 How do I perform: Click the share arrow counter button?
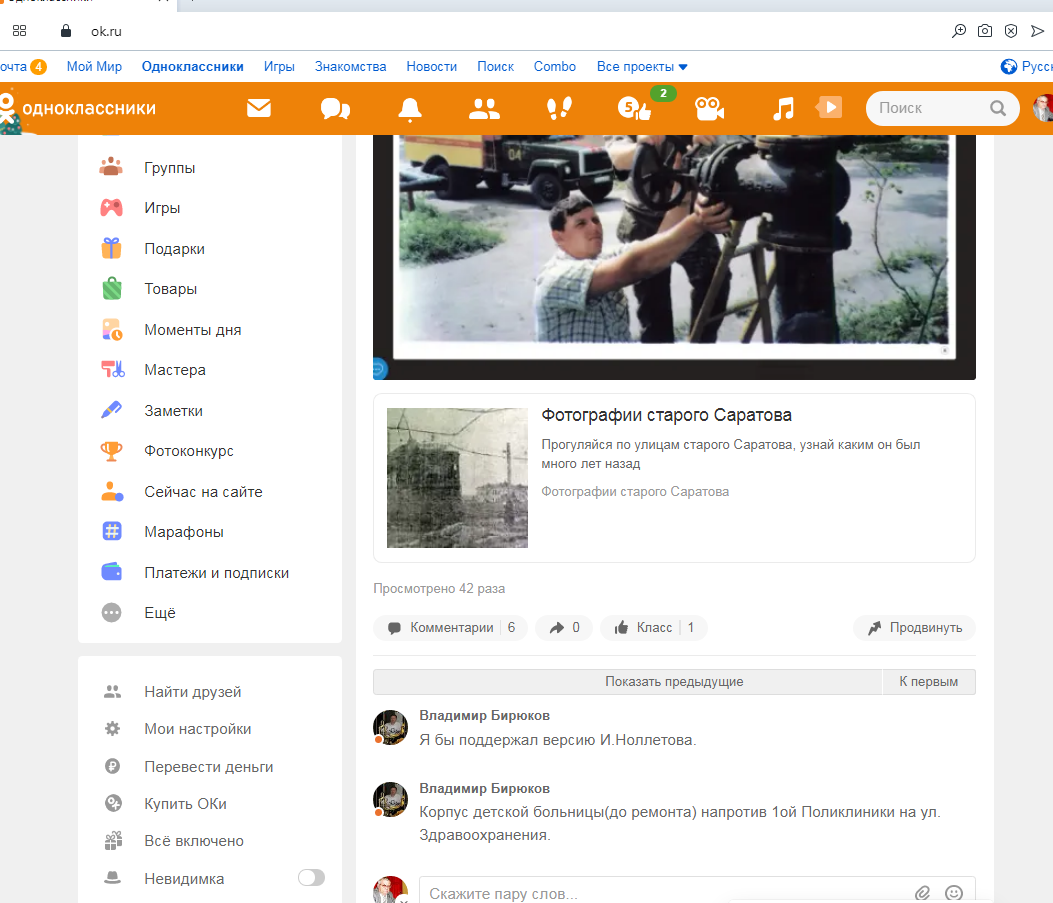[x=564, y=628]
